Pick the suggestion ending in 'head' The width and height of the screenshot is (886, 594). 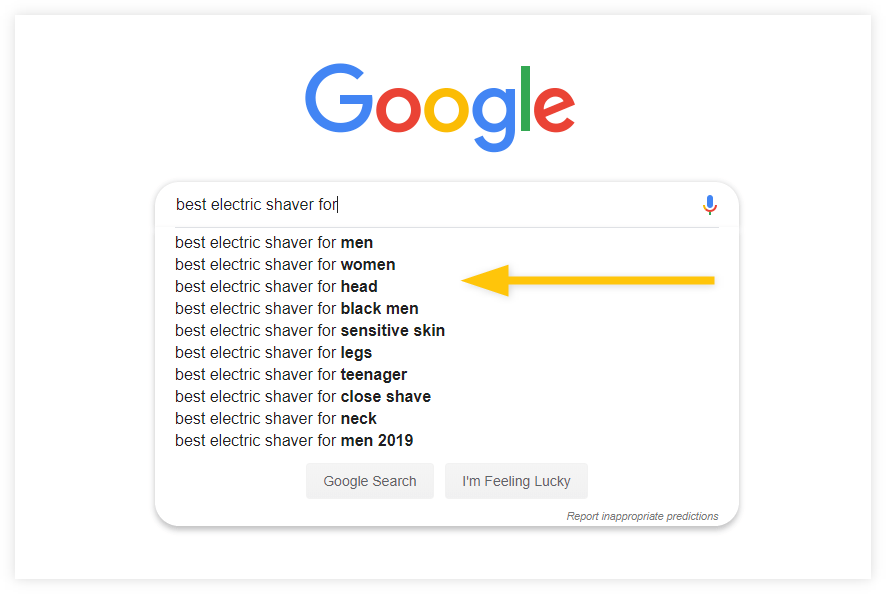(x=276, y=286)
